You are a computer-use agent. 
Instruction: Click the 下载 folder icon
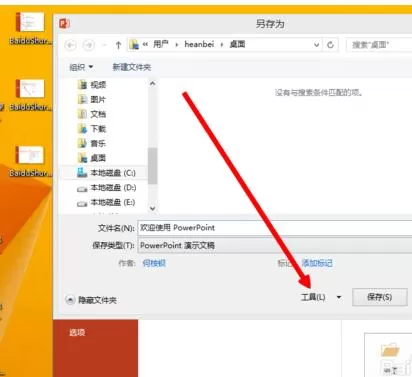[82, 129]
